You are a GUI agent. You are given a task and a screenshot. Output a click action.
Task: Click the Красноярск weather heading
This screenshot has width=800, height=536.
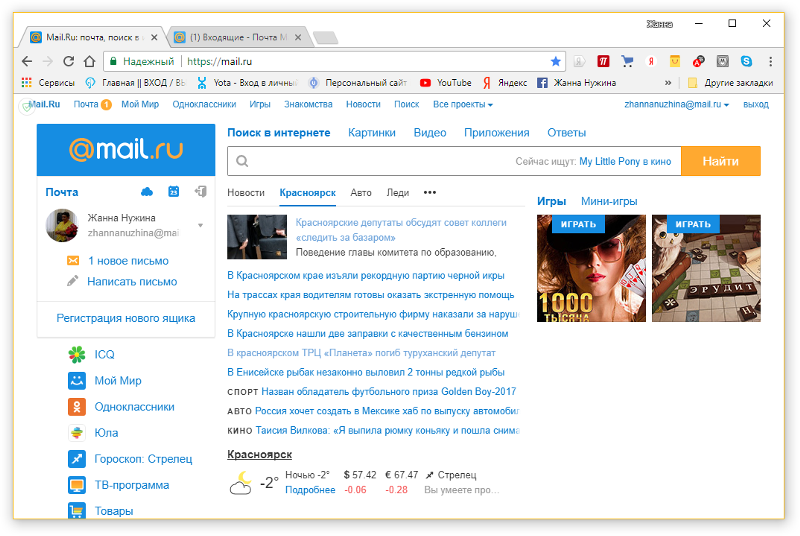pyautogui.click(x=260, y=454)
